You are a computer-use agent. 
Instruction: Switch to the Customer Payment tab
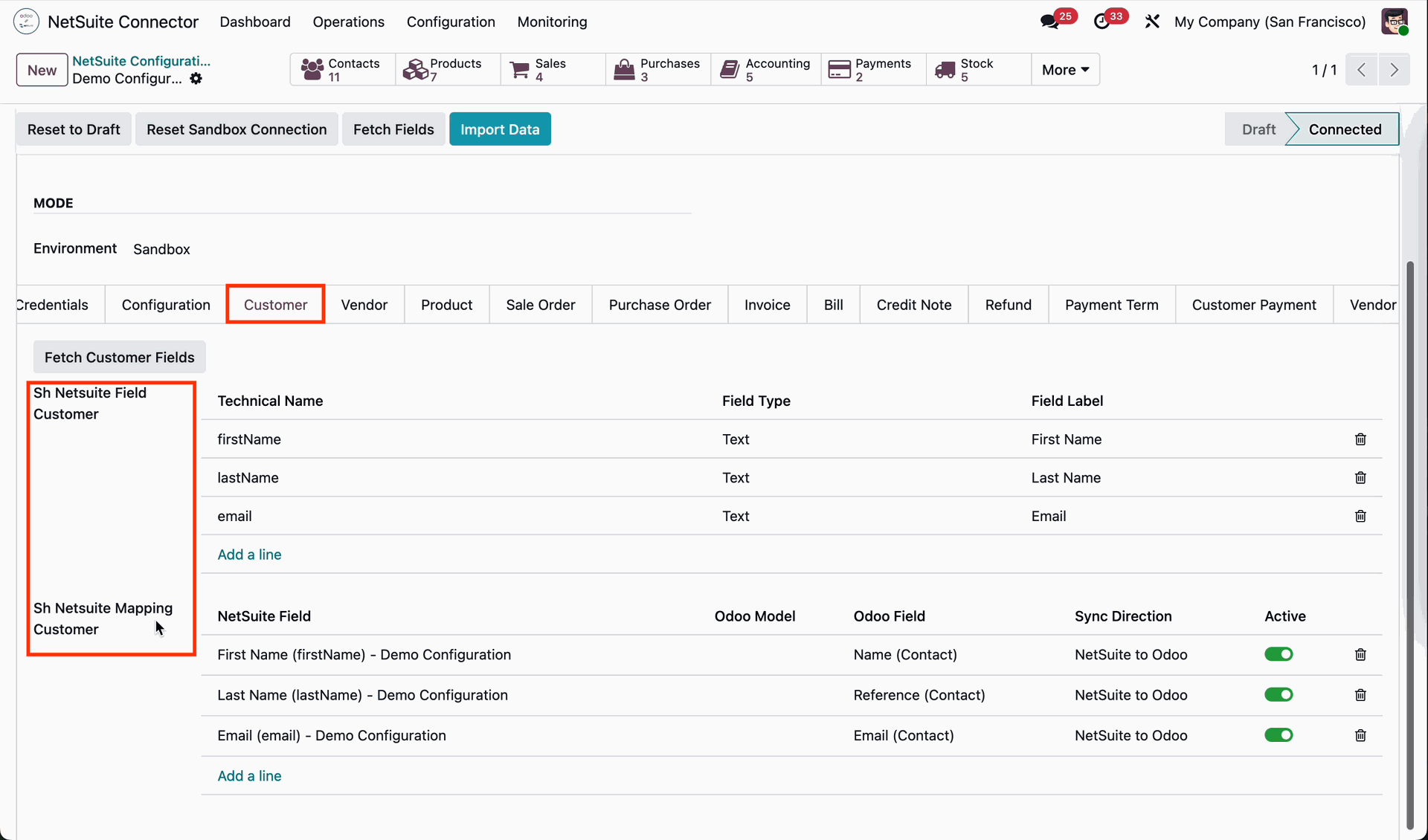[x=1254, y=305]
